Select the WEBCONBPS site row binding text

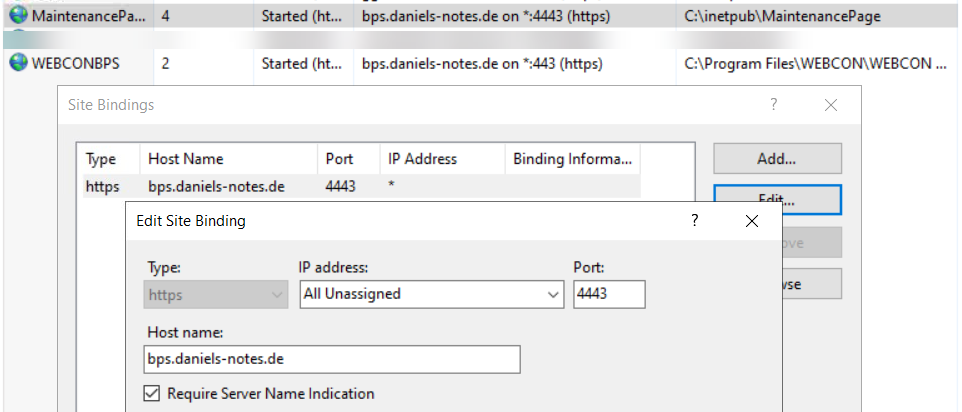[x=482, y=63]
